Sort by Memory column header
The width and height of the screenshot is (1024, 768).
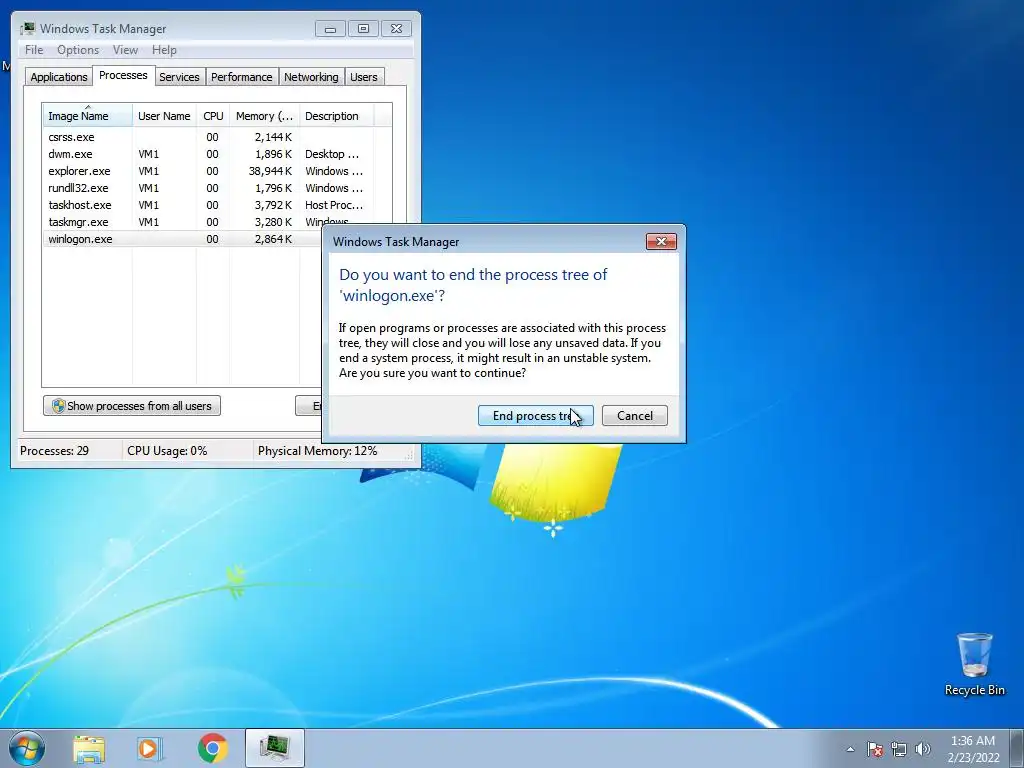pyautogui.click(x=264, y=116)
